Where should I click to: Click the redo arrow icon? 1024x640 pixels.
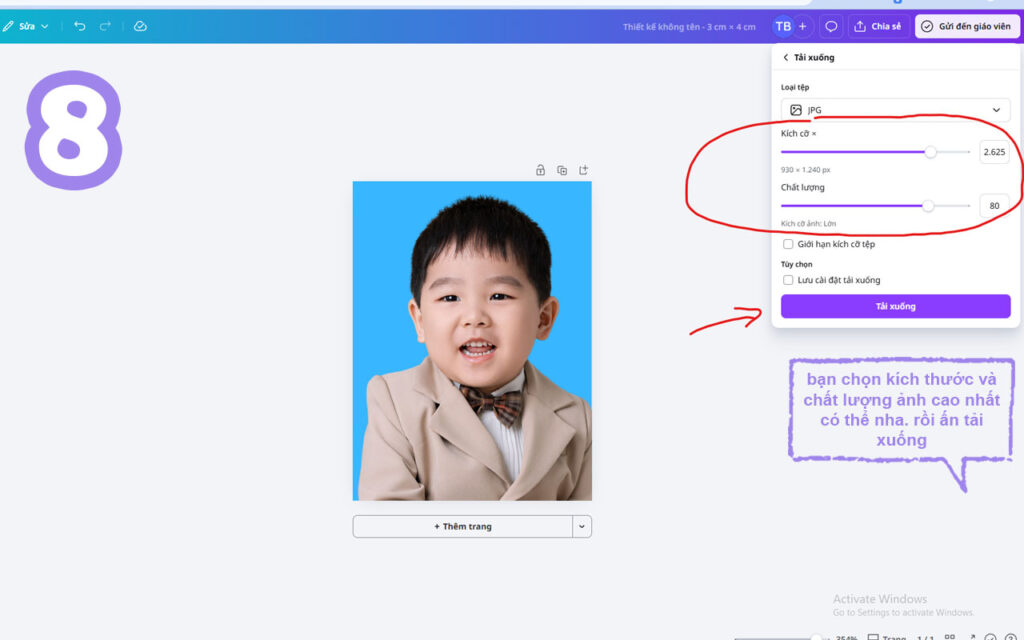pos(105,26)
